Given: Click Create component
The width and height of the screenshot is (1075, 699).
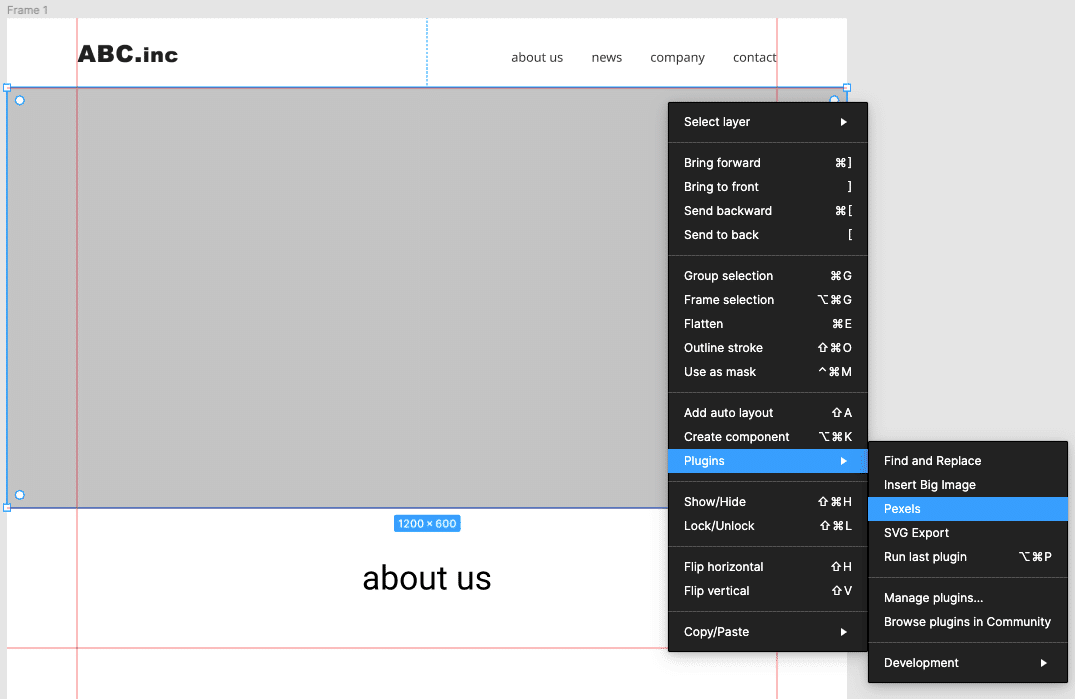Looking at the screenshot, I should 768,437.
